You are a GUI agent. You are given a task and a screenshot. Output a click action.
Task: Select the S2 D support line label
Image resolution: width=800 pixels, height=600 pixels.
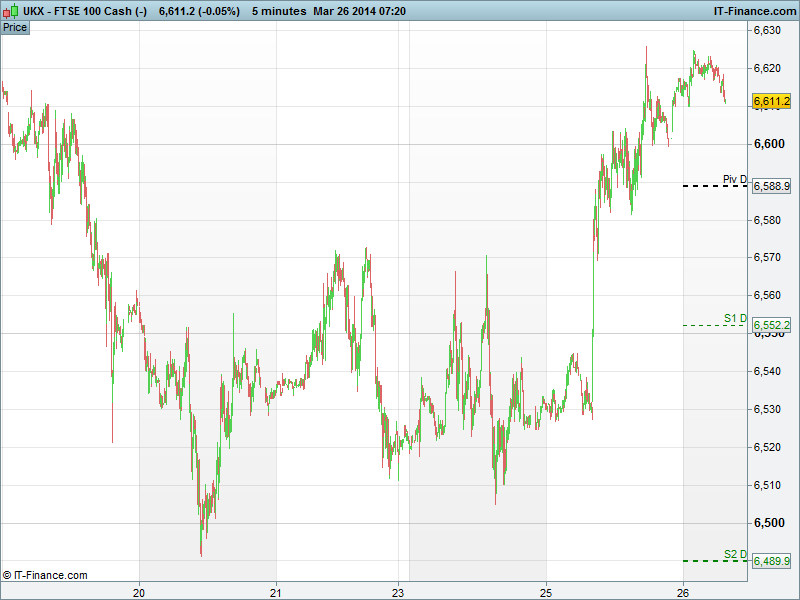pyautogui.click(x=735, y=554)
